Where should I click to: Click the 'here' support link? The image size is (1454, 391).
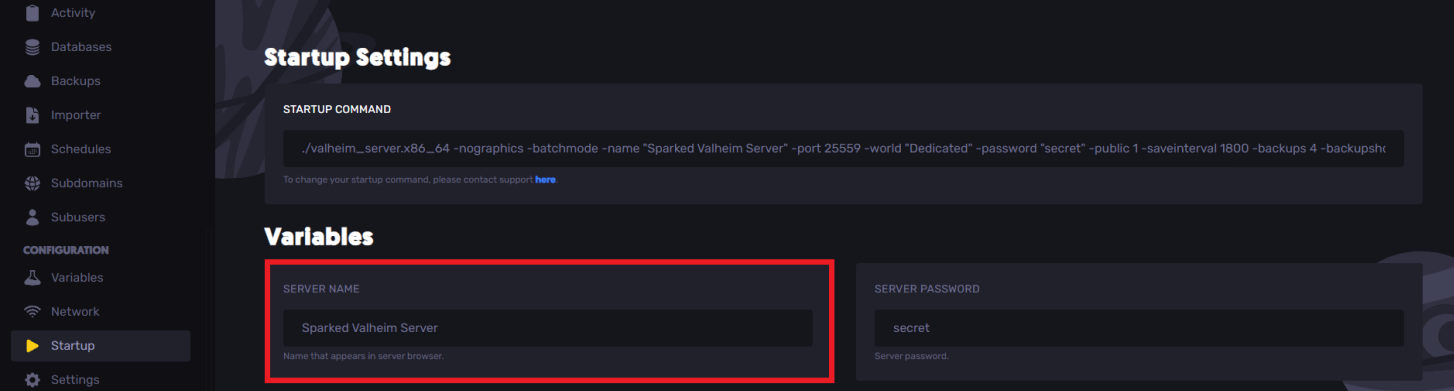544,180
